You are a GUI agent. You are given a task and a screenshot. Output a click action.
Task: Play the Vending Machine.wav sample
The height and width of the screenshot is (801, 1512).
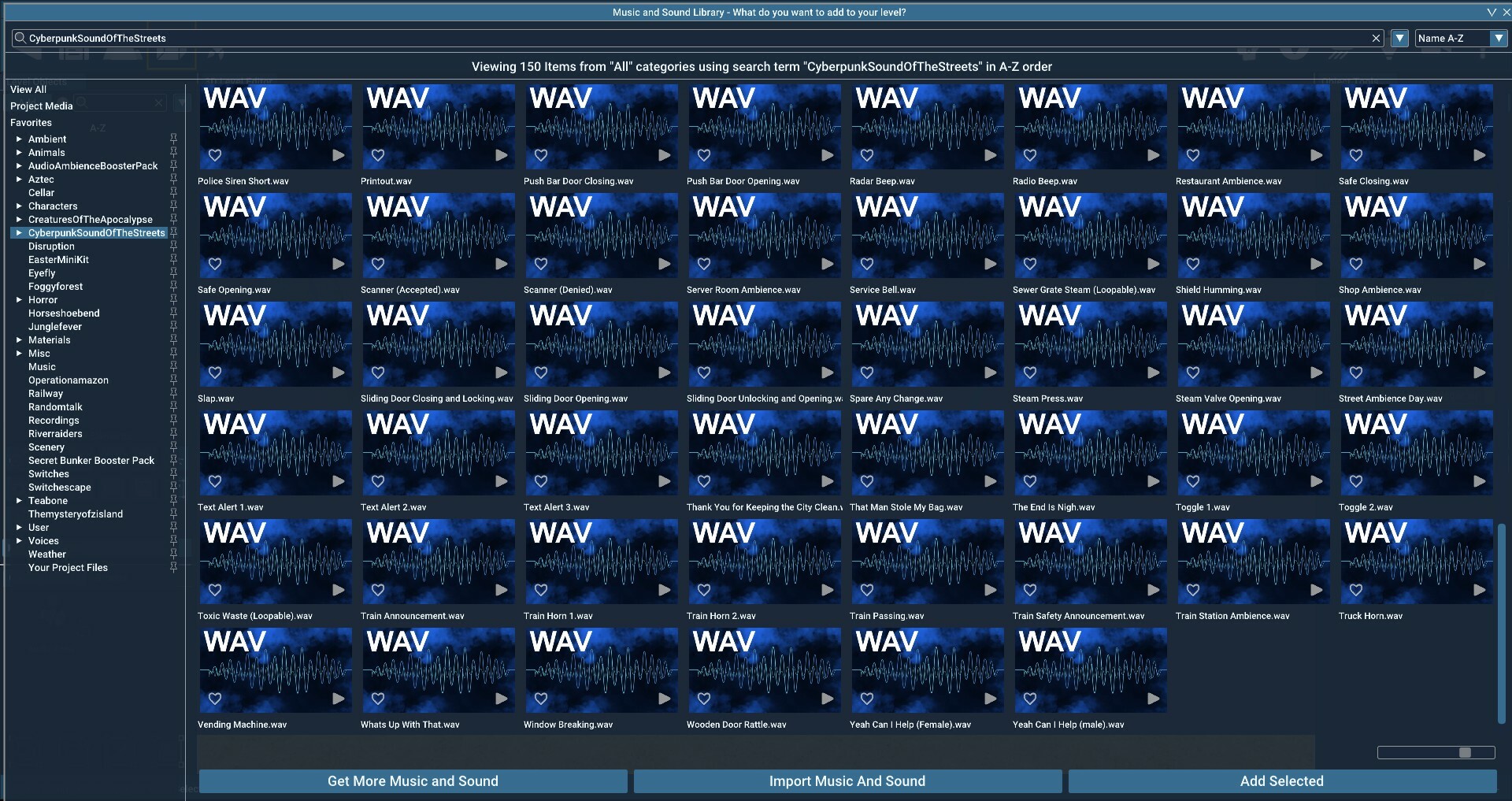(x=339, y=699)
